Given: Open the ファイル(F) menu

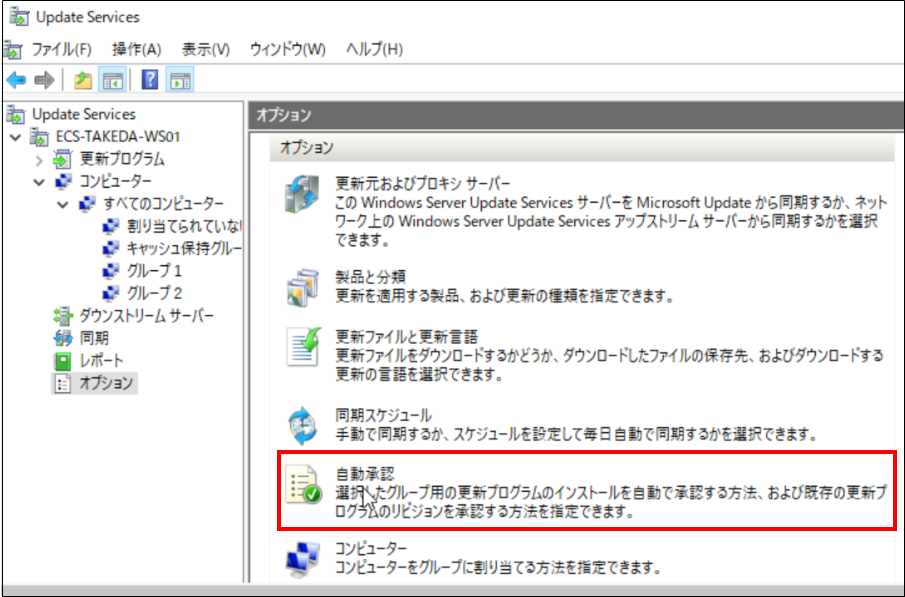Looking at the screenshot, I should coord(61,50).
